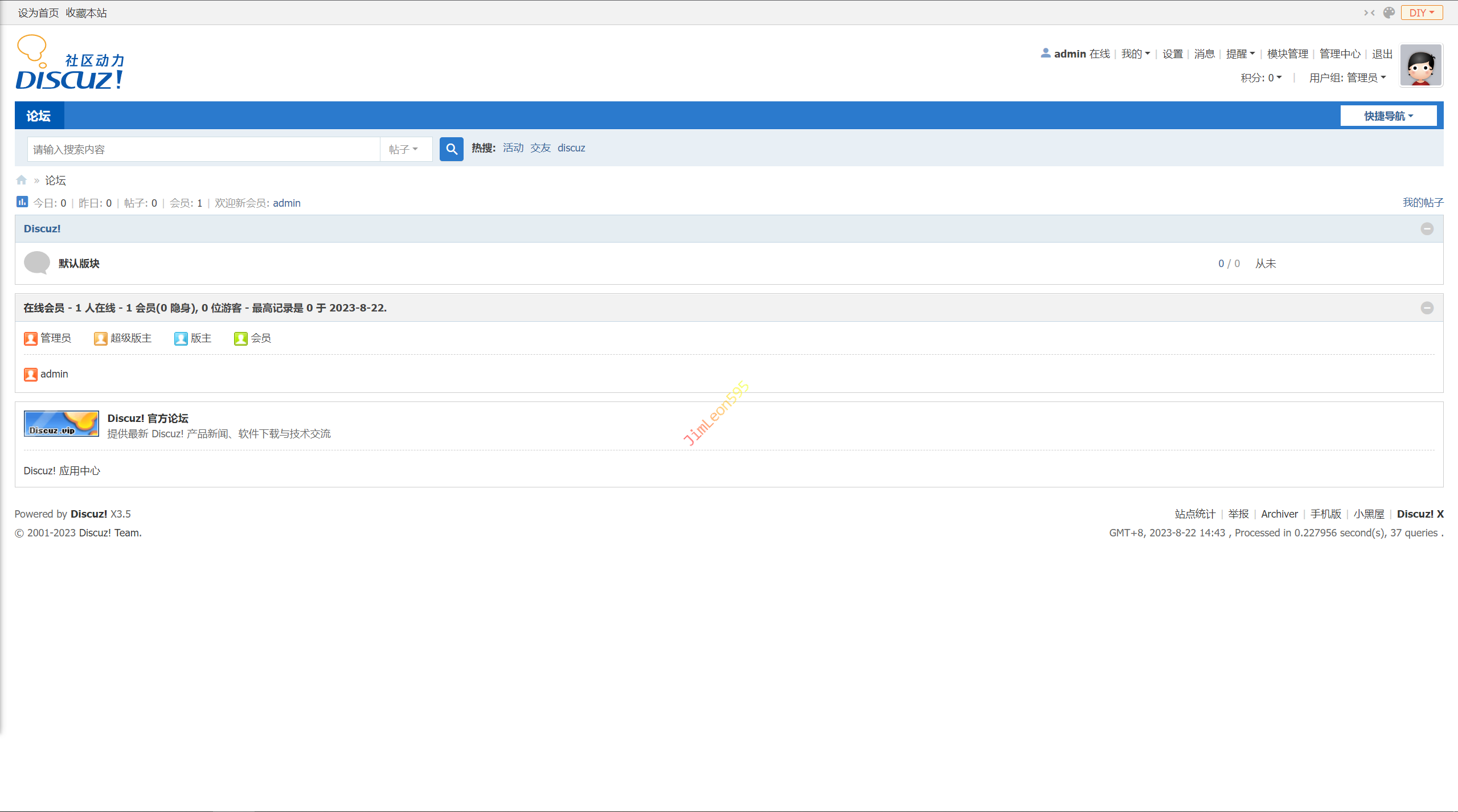This screenshot has height=812, width=1458.
Task: Click the 默认版块 speech bubble icon
Action: click(x=37, y=263)
